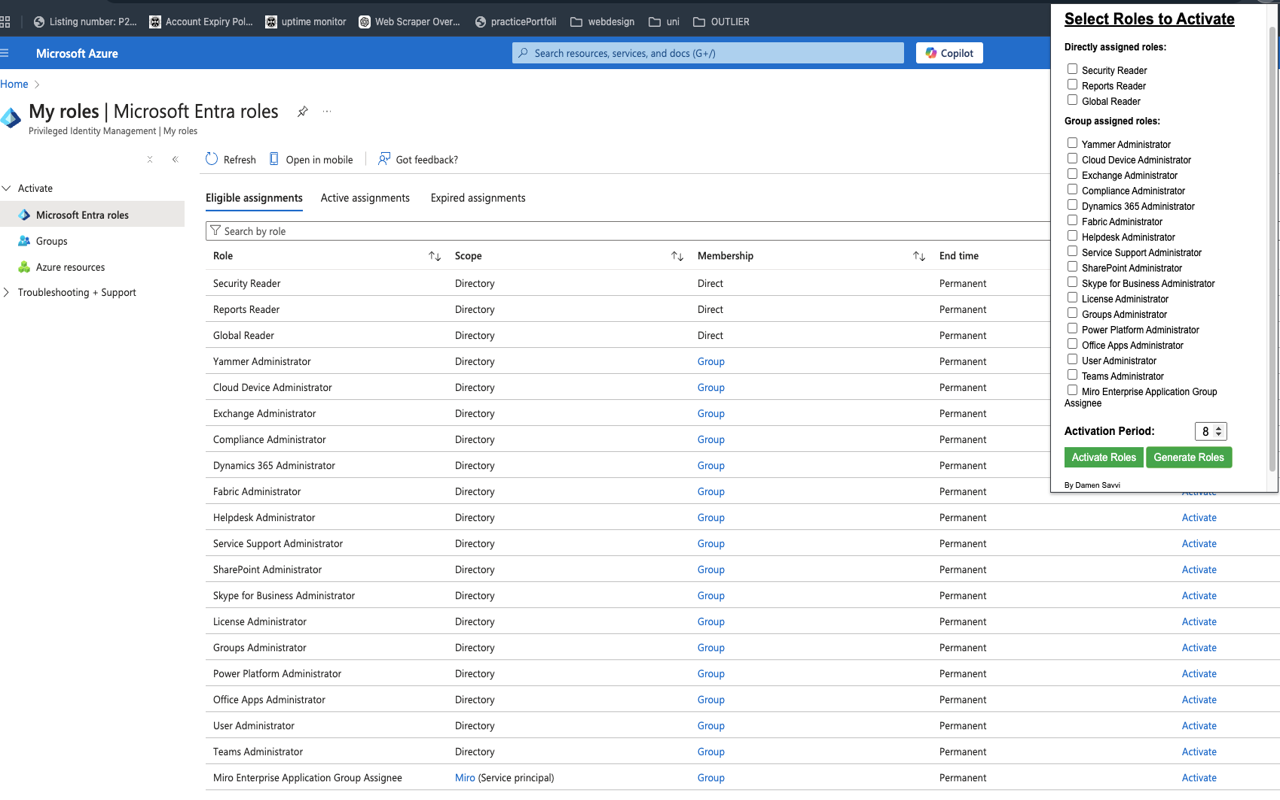This screenshot has width=1280, height=800.
Task: Close the sidebar menu with X icon
Action: (150, 159)
